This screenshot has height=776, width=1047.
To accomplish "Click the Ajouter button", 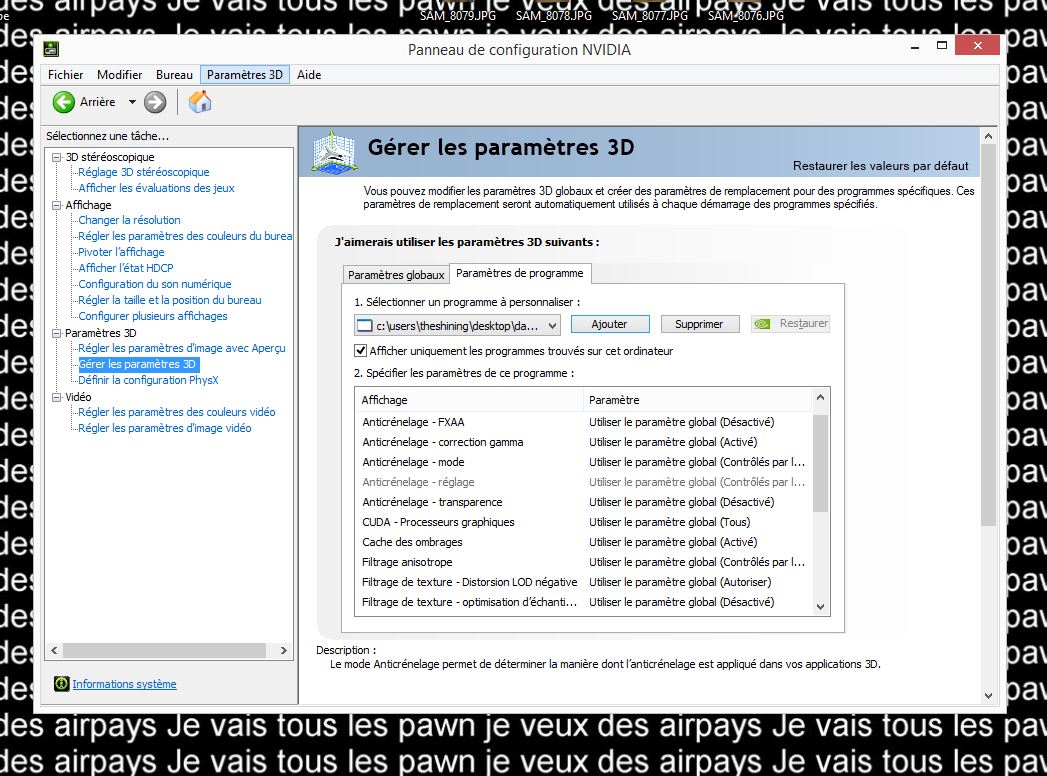I will pyautogui.click(x=610, y=324).
